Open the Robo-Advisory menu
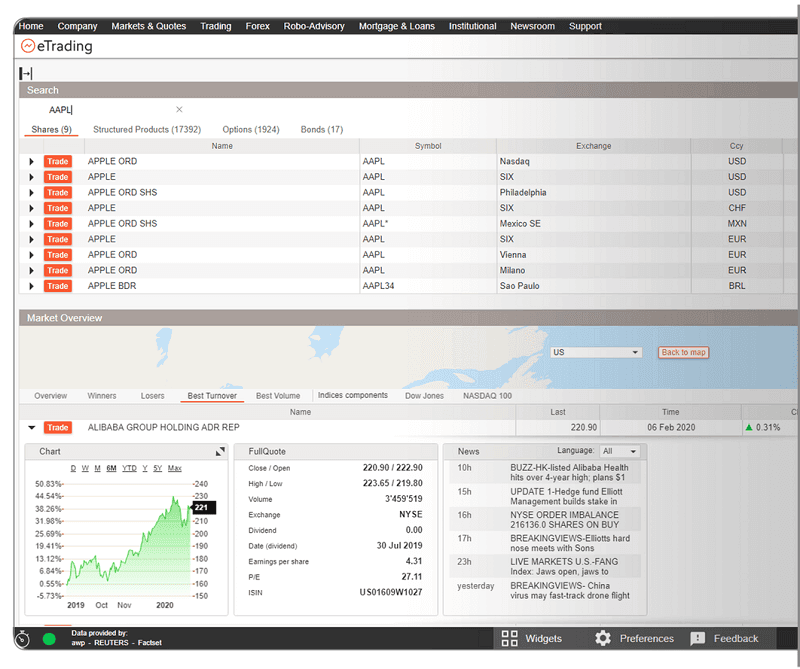 (314, 26)
